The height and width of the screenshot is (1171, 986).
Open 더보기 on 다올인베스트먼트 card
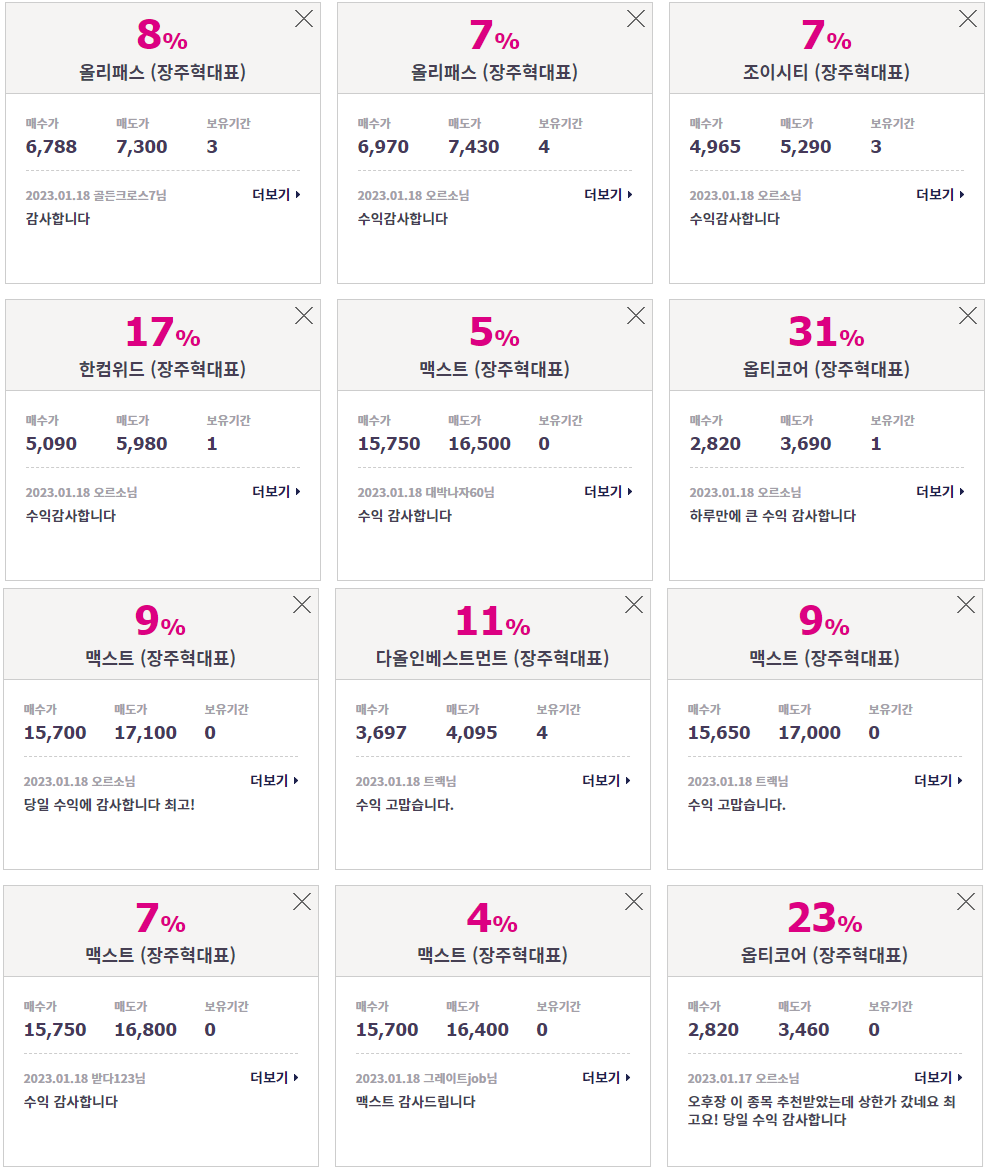[607, 780]
